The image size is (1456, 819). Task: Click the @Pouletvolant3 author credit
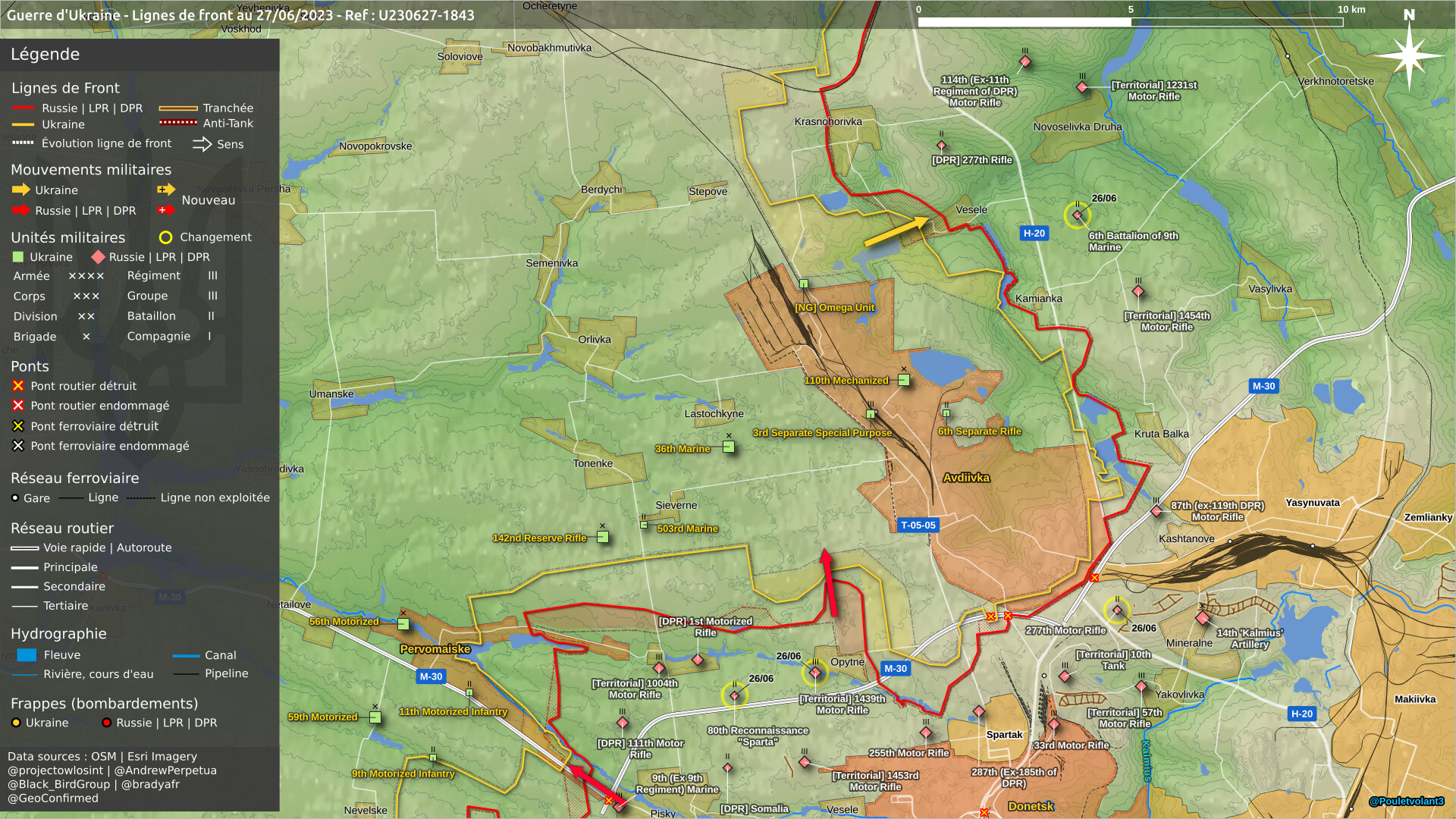[1407, 802]
